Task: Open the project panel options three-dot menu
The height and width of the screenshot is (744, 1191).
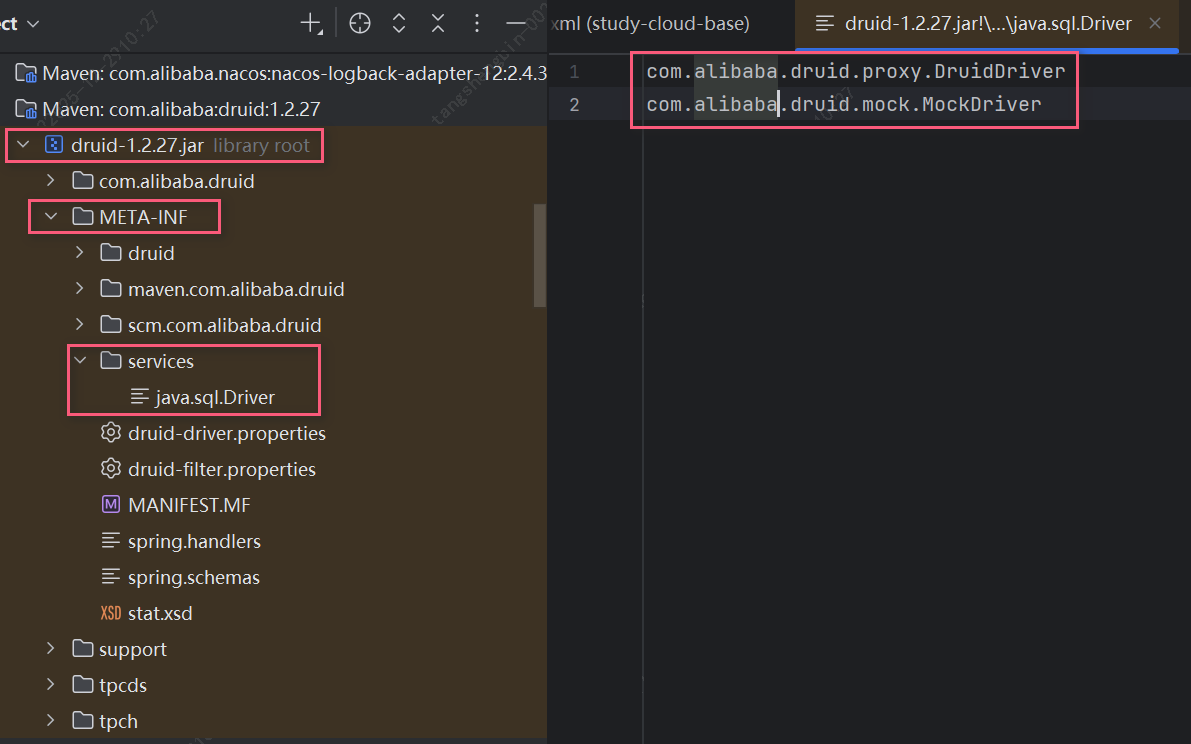Action: [477, 24]
